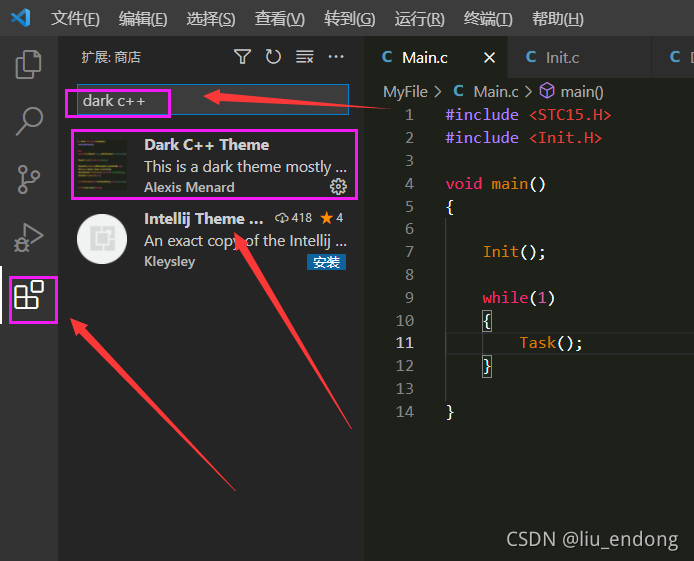Click main() symbol in the breadcrumb
The width and height of the screenshot is (694, 561).
pyautogui.click(x=582, y=92)
